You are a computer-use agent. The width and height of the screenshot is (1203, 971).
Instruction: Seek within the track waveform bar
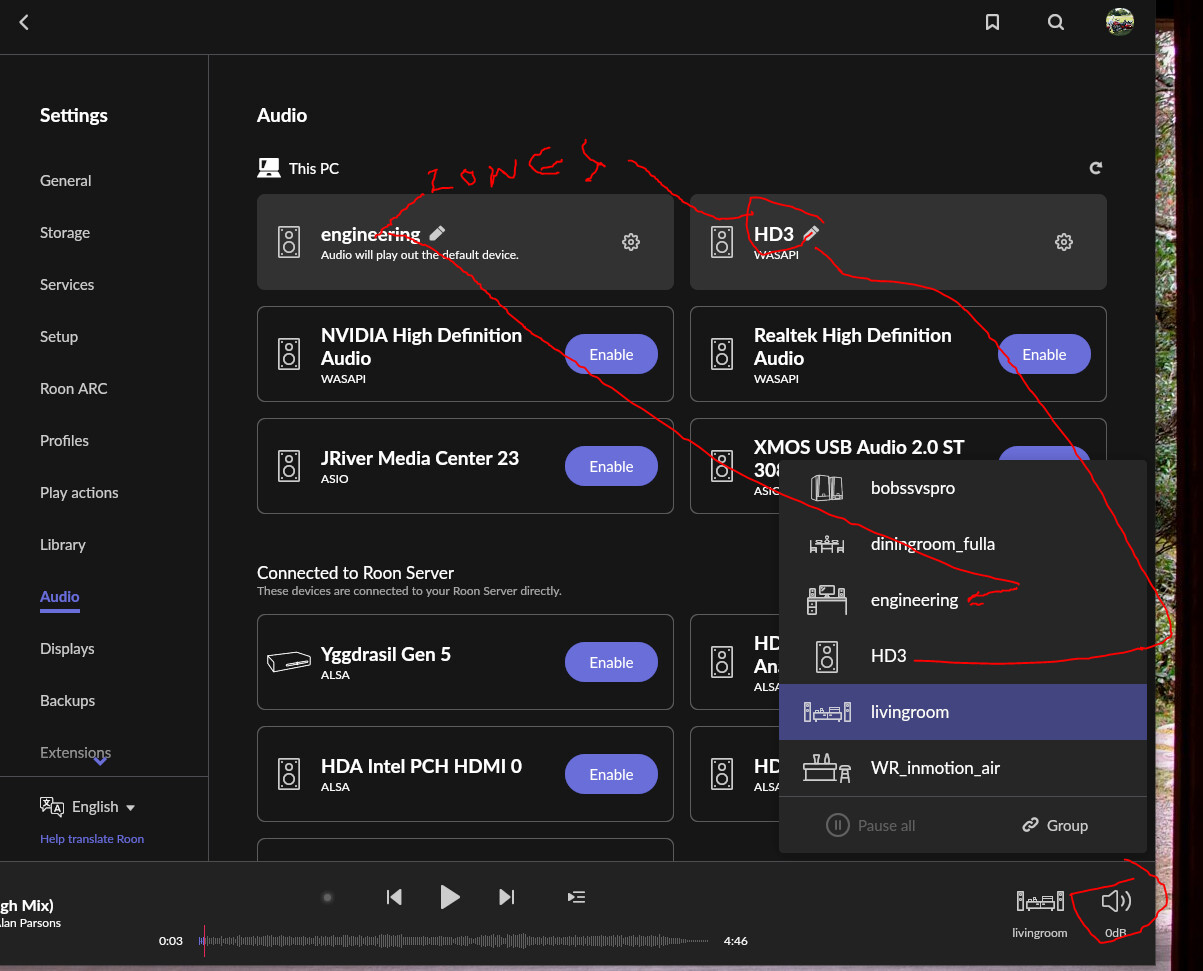click(455, 941)
